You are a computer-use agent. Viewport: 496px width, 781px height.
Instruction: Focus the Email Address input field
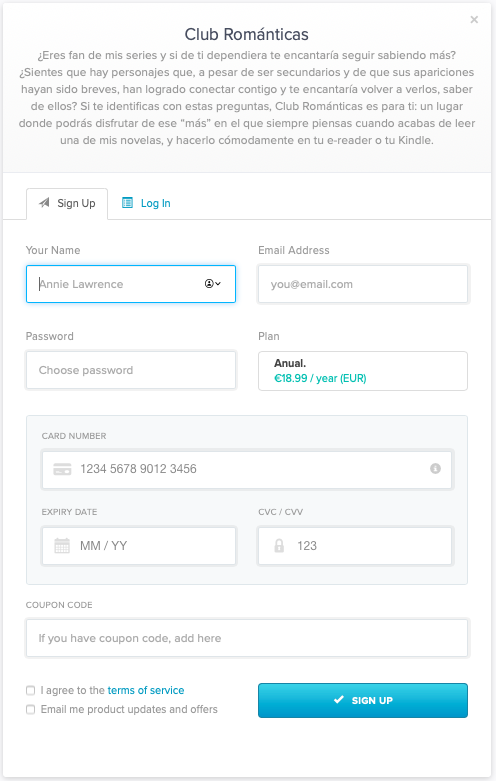(363, 284)
